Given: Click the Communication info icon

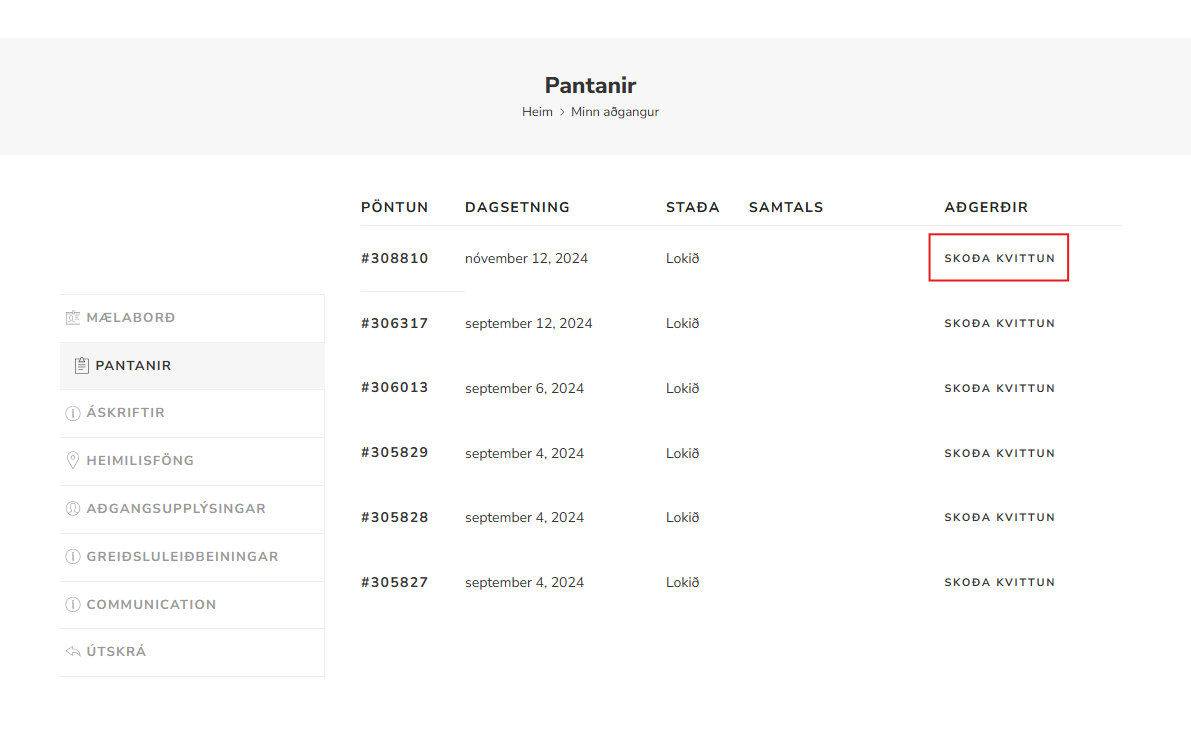Looking at the screenshot, I should 72,605.
